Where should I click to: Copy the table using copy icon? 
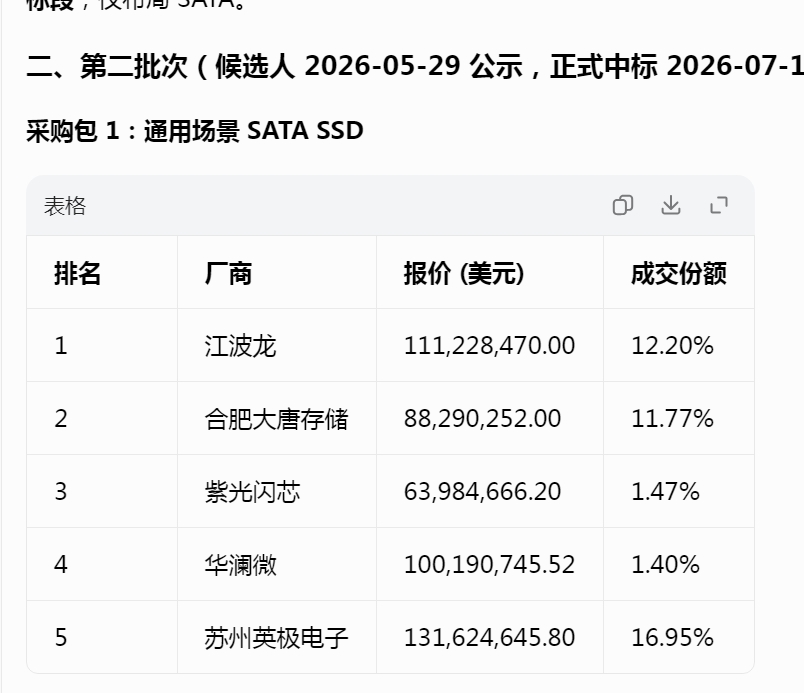623,205
